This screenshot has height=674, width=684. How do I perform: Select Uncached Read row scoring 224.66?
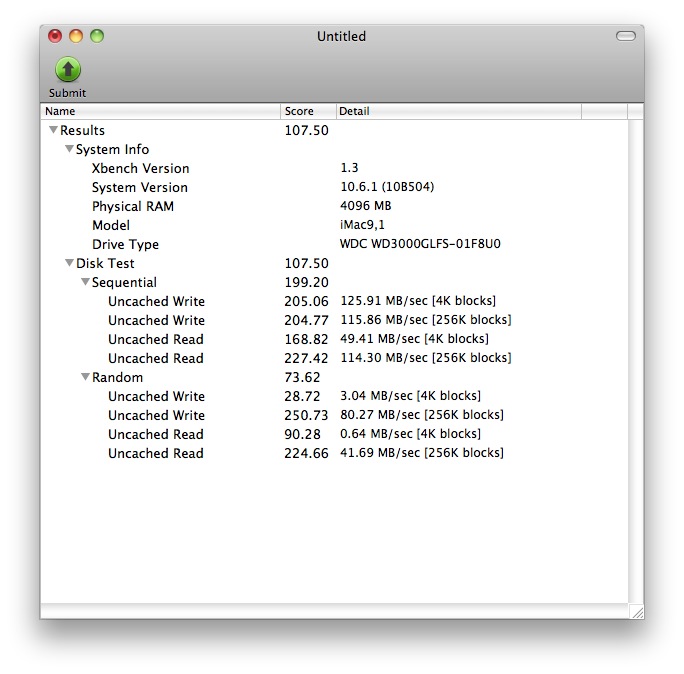coord(335,453)
